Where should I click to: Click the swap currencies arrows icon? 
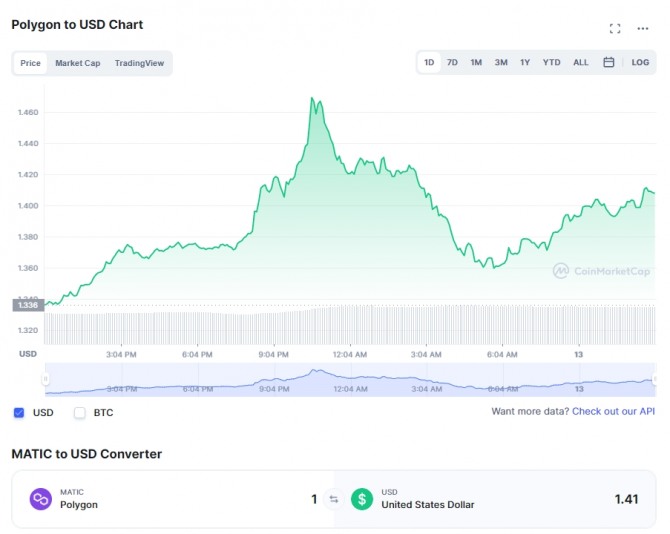[x=334, y=499]
